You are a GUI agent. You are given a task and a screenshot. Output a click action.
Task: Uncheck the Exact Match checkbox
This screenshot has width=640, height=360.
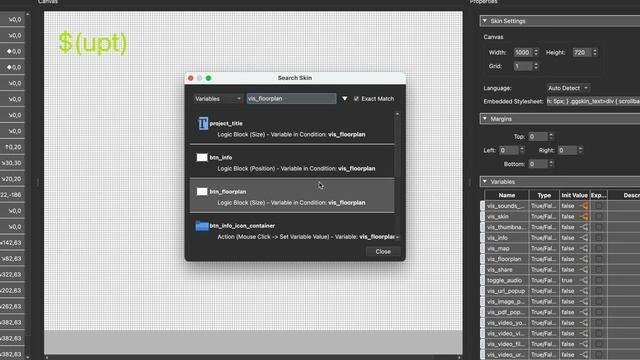click(356, 99)
